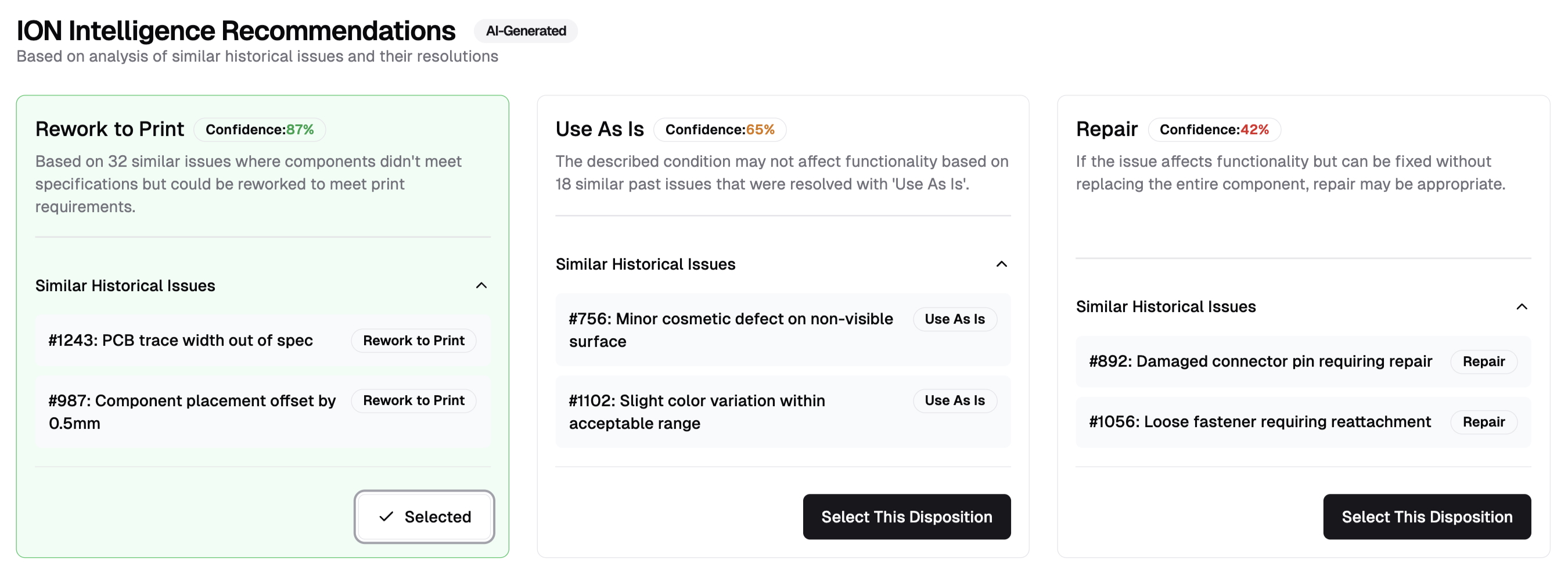Click the Selected button with checkmark
Viewport: 1568px width, 577px height.
(425, 517)
